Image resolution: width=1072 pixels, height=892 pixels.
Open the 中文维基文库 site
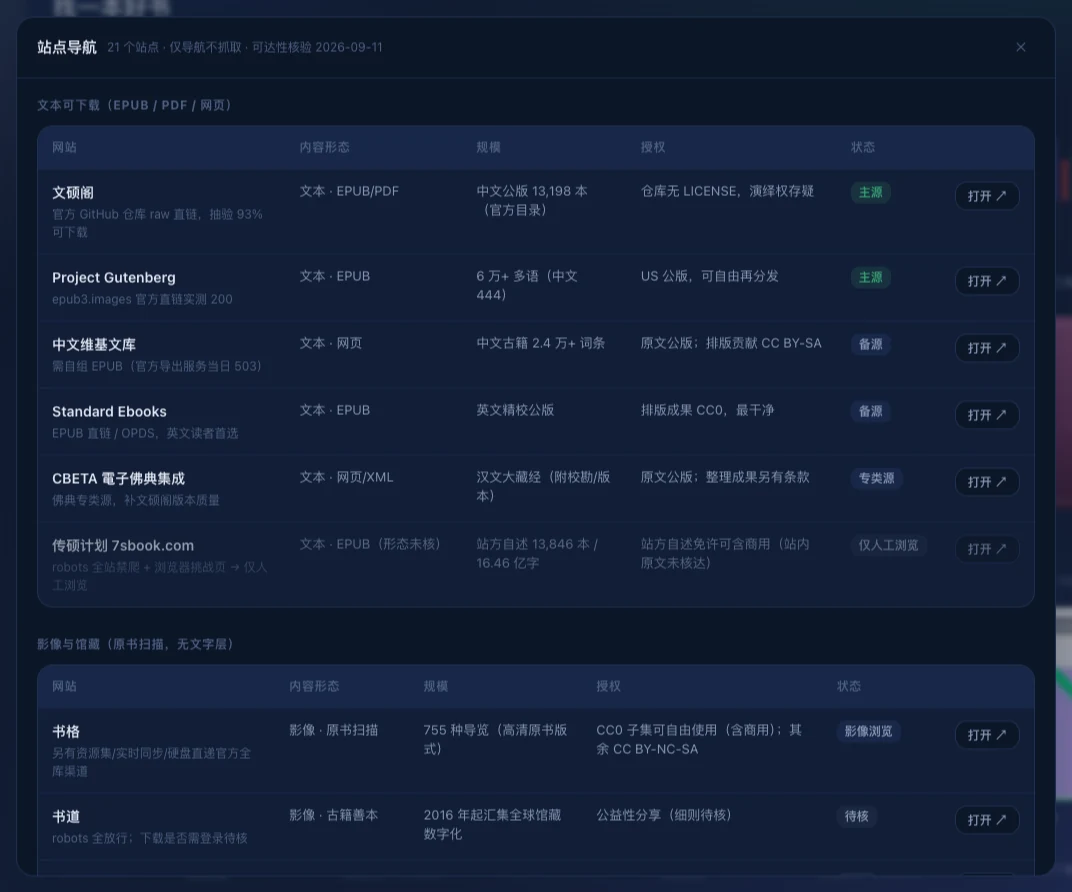987,348
